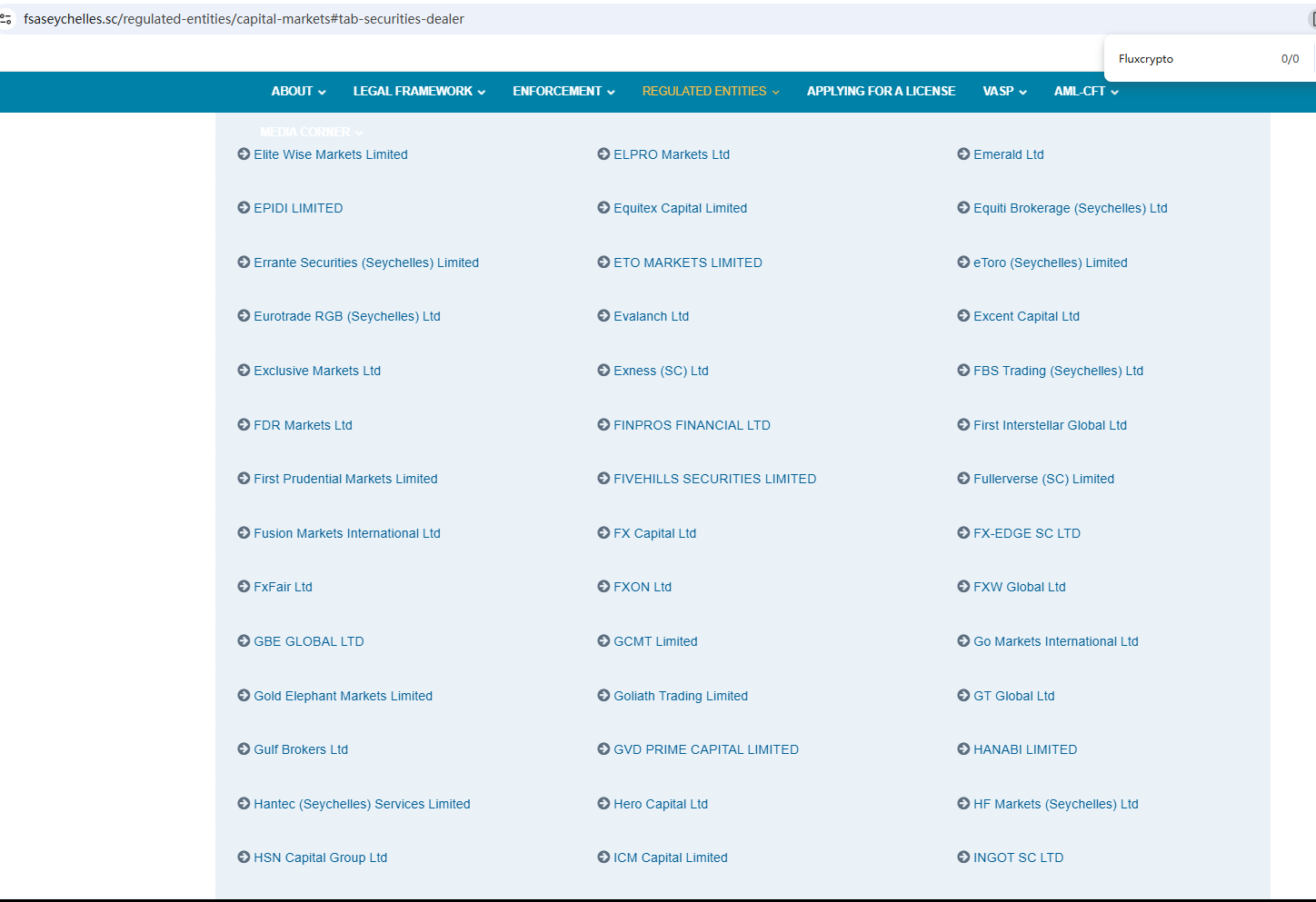The width and height of the screenshot is (1316, 902).
Task: Click the arrow icon beside Elite Wise Markets Limited
Action: click(244, 154)
